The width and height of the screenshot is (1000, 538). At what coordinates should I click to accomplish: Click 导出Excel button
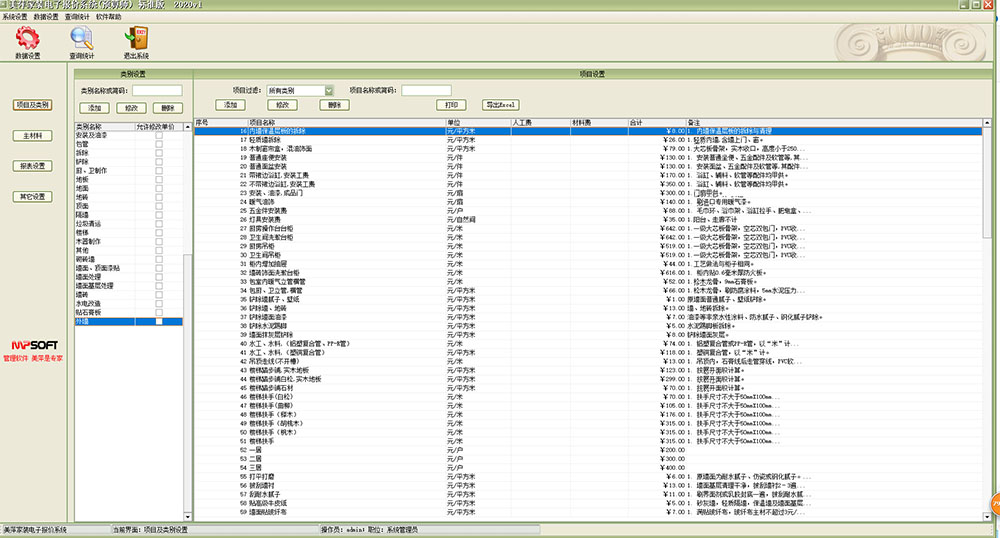coord(500,105)
